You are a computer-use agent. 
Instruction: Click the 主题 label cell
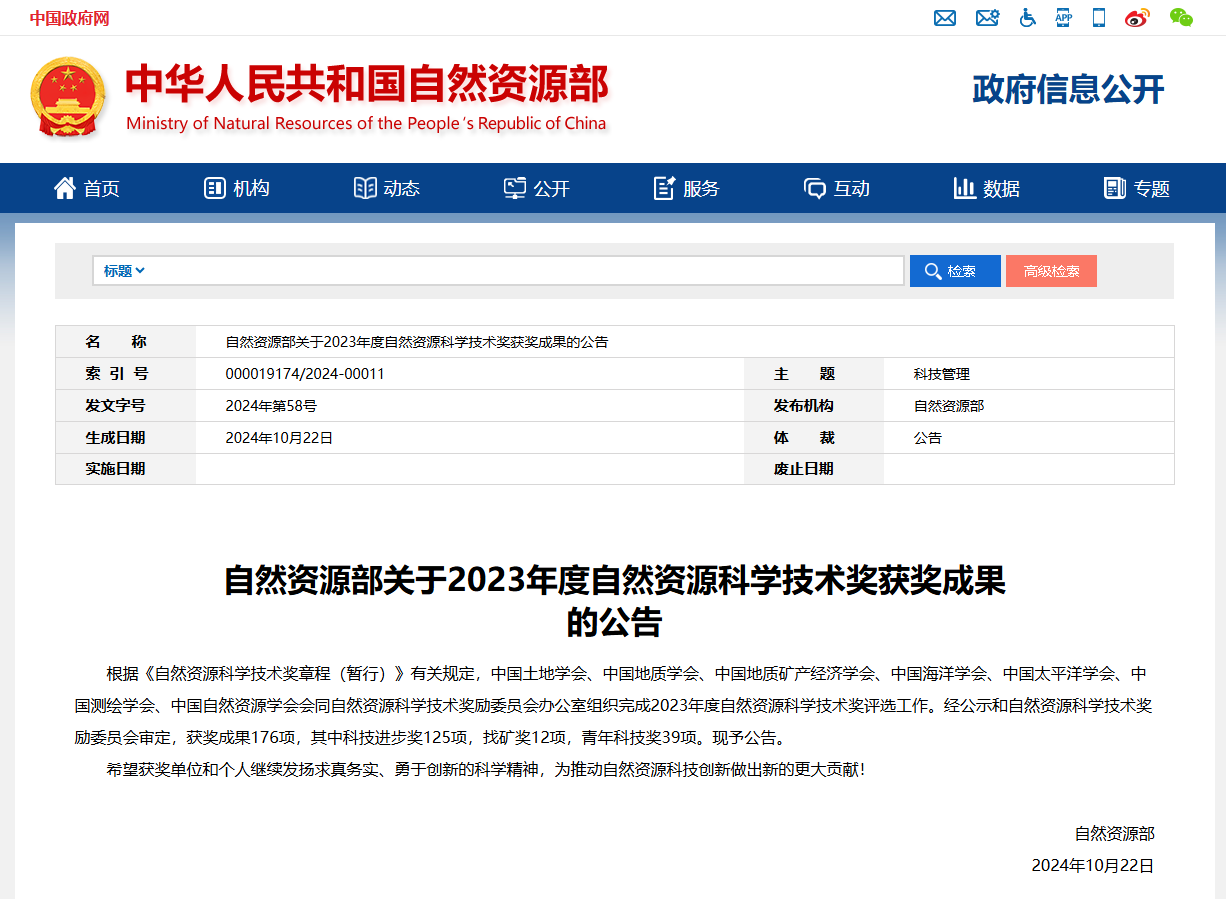tap(814, 374)
